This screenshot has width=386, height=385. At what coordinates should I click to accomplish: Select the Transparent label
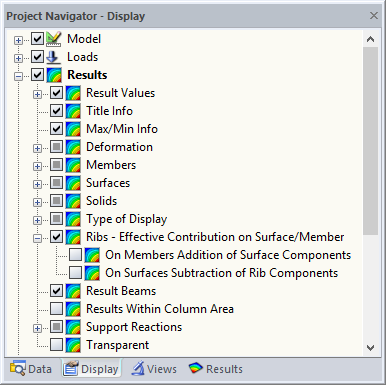pyautogui.click(x=117, y=345)
